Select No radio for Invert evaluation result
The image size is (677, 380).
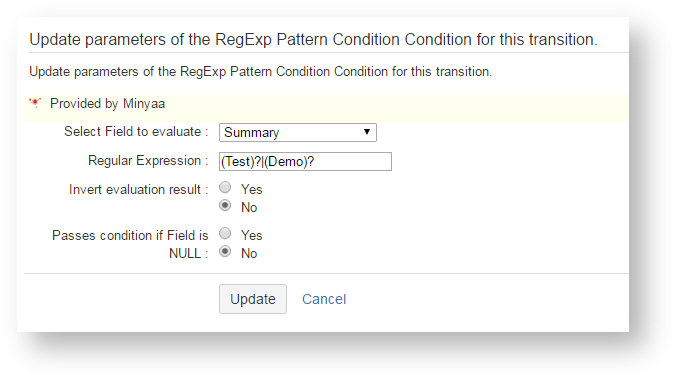(x=225, y=206)
